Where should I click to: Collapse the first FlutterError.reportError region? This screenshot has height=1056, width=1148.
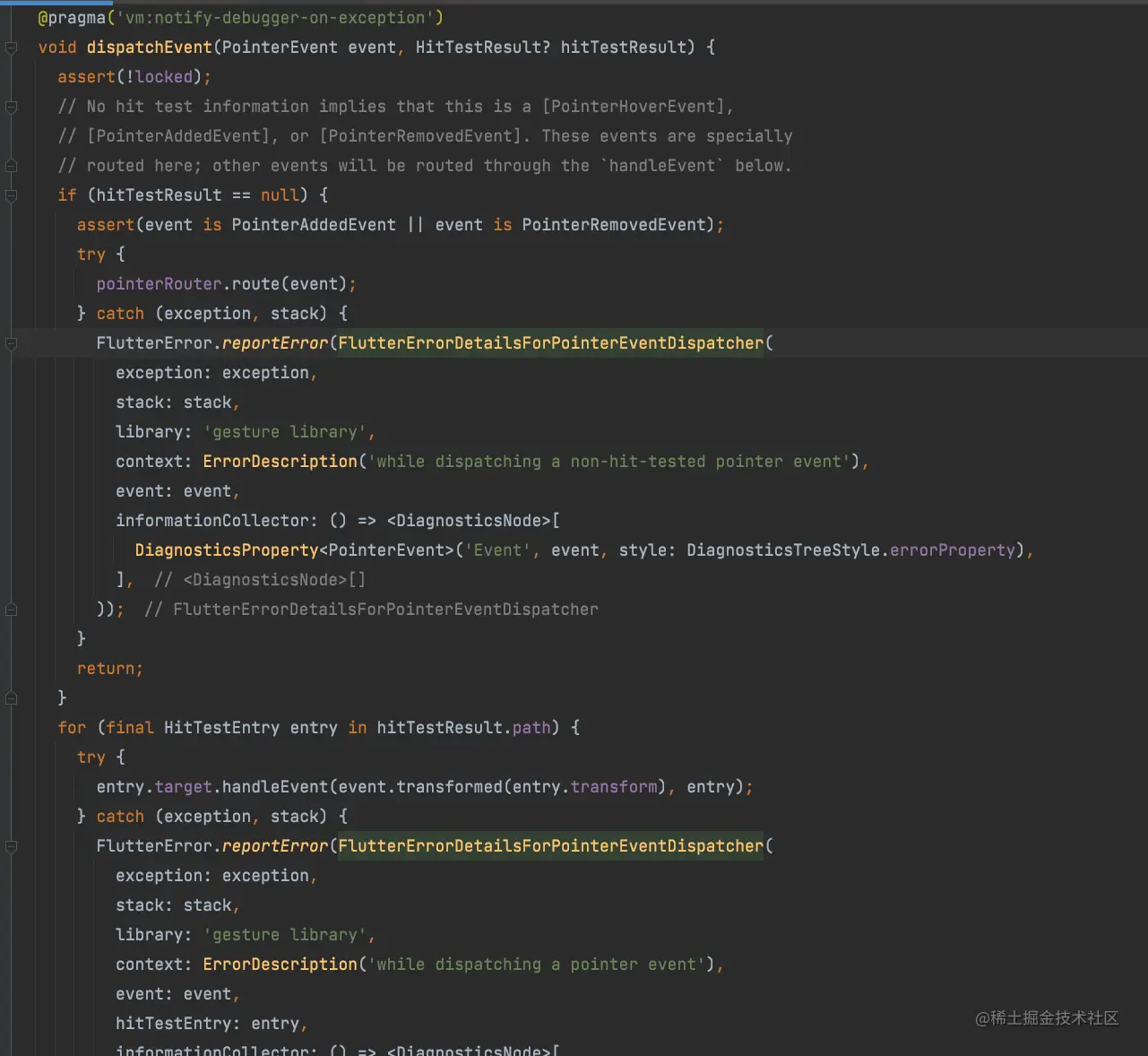12,342
